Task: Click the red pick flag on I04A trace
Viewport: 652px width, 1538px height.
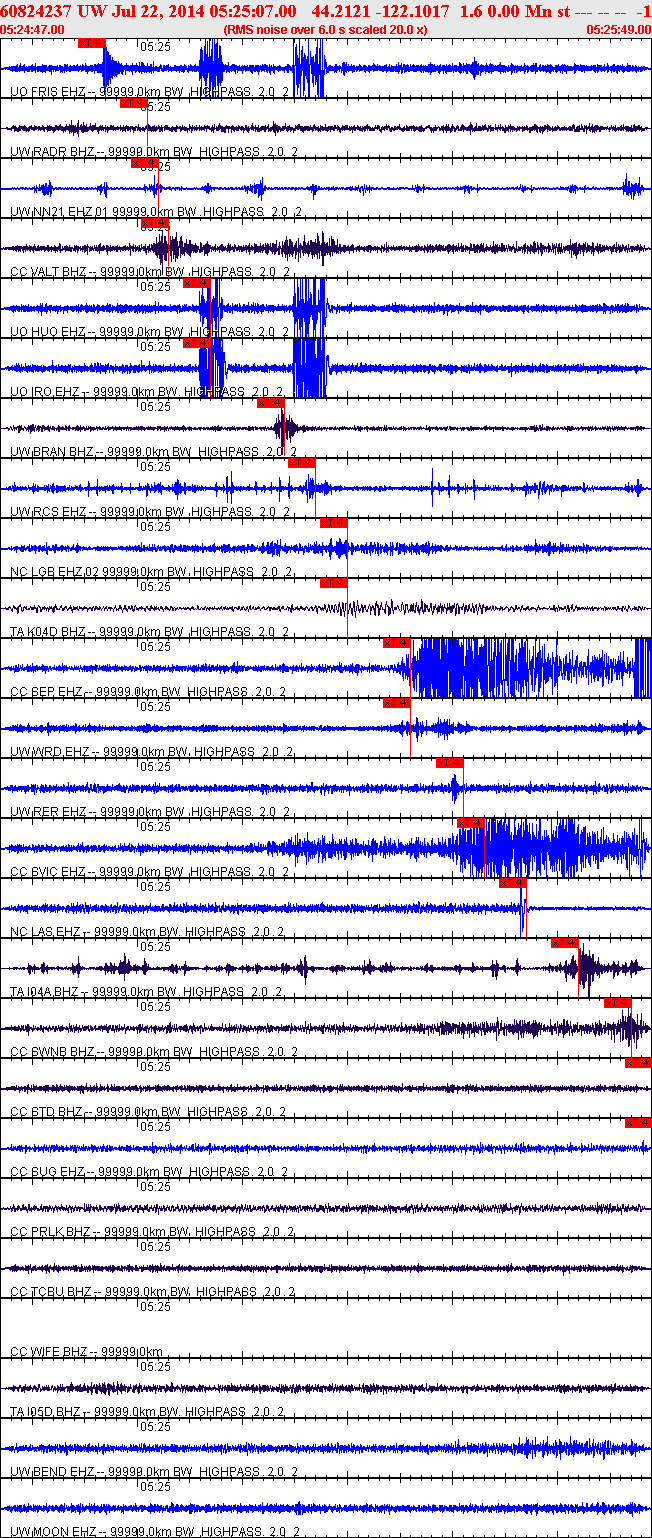Action: [x=565, y=943]
